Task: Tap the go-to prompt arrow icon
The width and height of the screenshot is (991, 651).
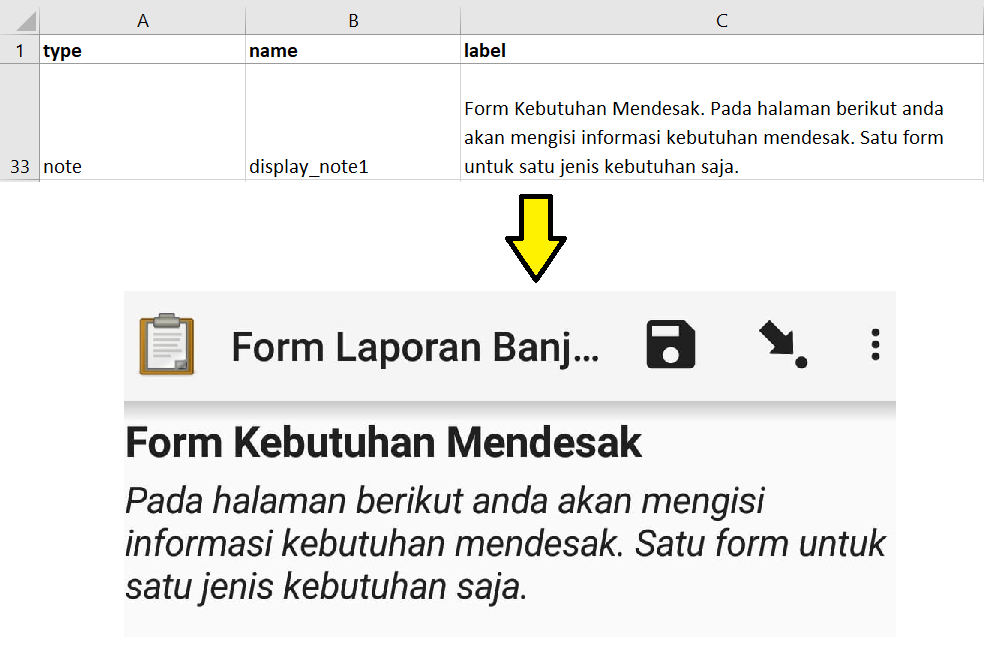Action: 782,345
